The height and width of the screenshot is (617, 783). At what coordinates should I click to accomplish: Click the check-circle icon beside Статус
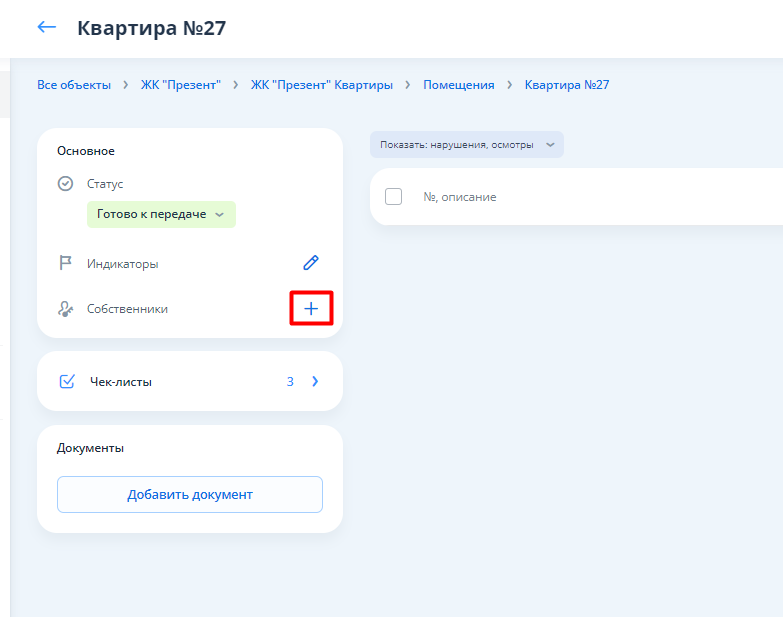point(66,184)
